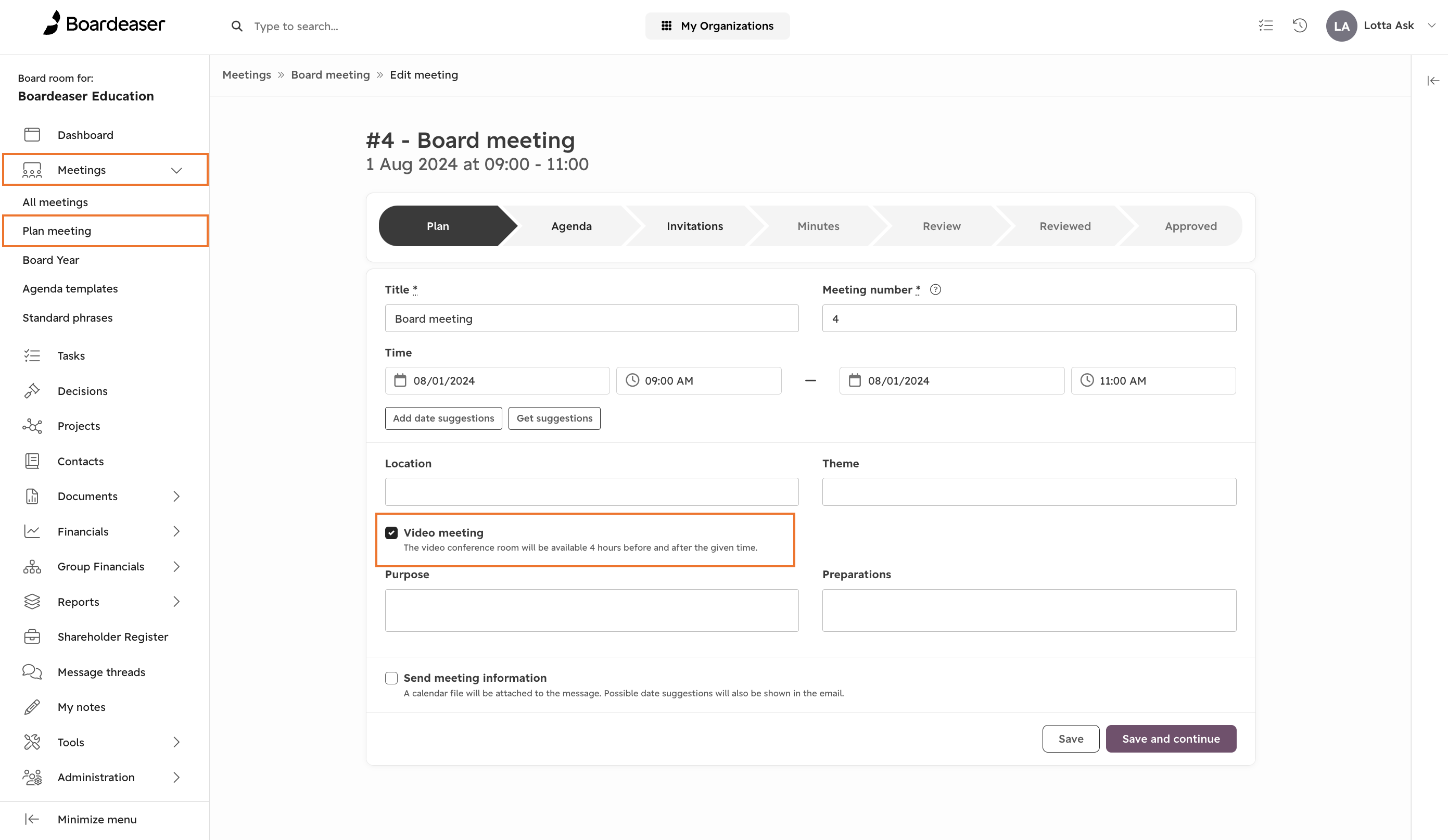1448x840 pixels.
Task: Click the Preparations text area
Action: (x=1029, y=610)
